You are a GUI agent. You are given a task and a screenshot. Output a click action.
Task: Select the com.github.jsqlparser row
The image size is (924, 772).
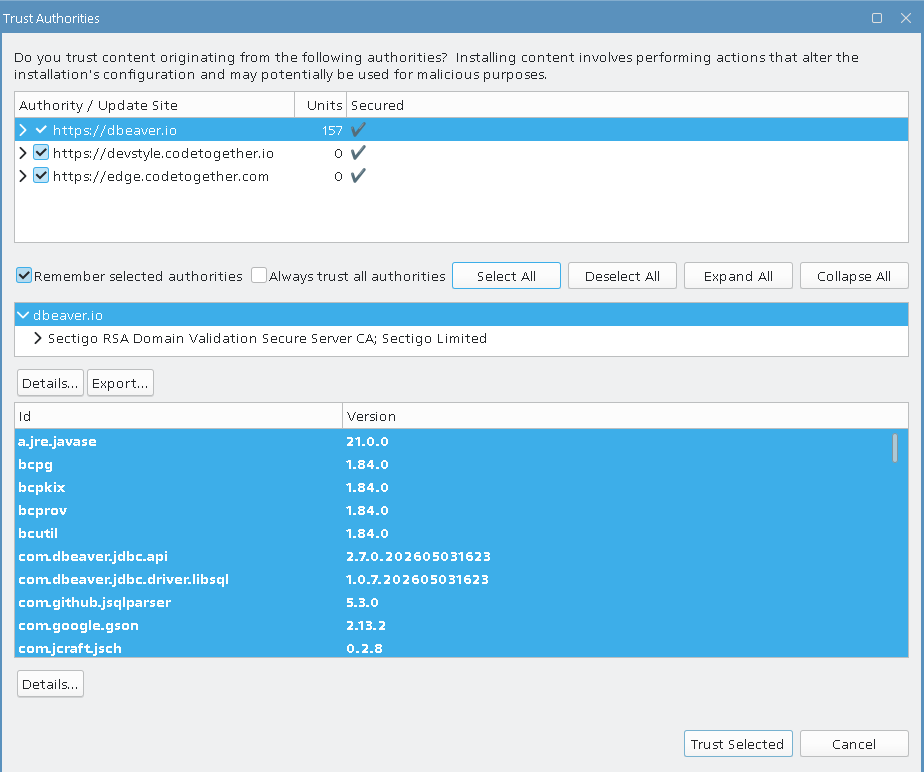tap(461, 602)
